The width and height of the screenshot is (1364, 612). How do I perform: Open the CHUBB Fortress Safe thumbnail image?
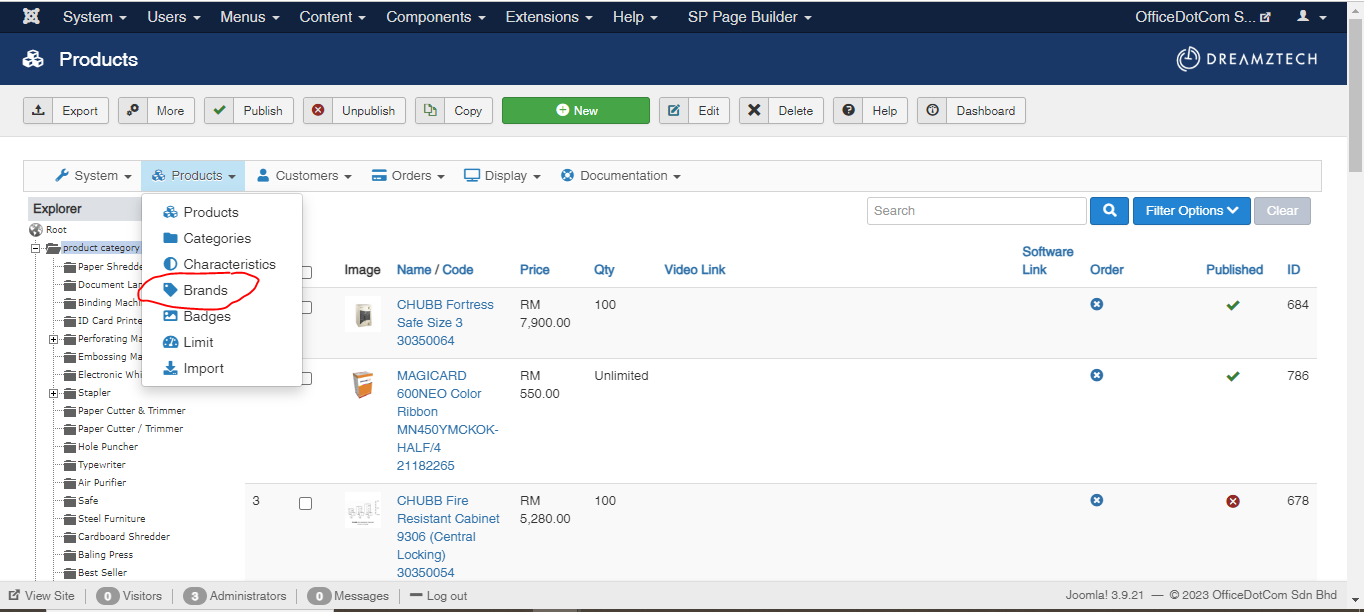click(363, 314)
